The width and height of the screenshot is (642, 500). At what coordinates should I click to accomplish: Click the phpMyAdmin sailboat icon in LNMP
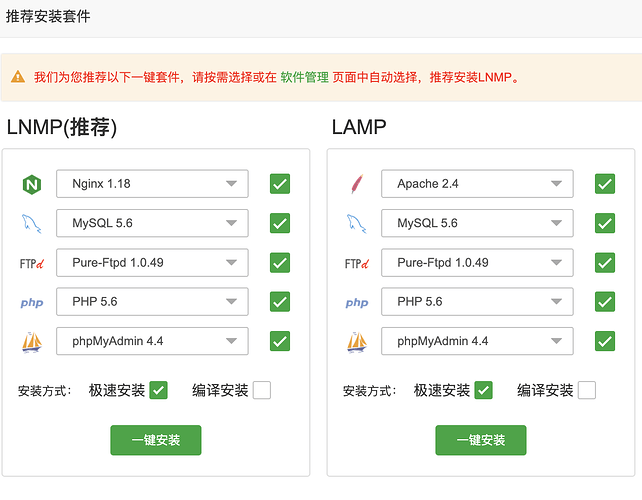pos(32,342)
